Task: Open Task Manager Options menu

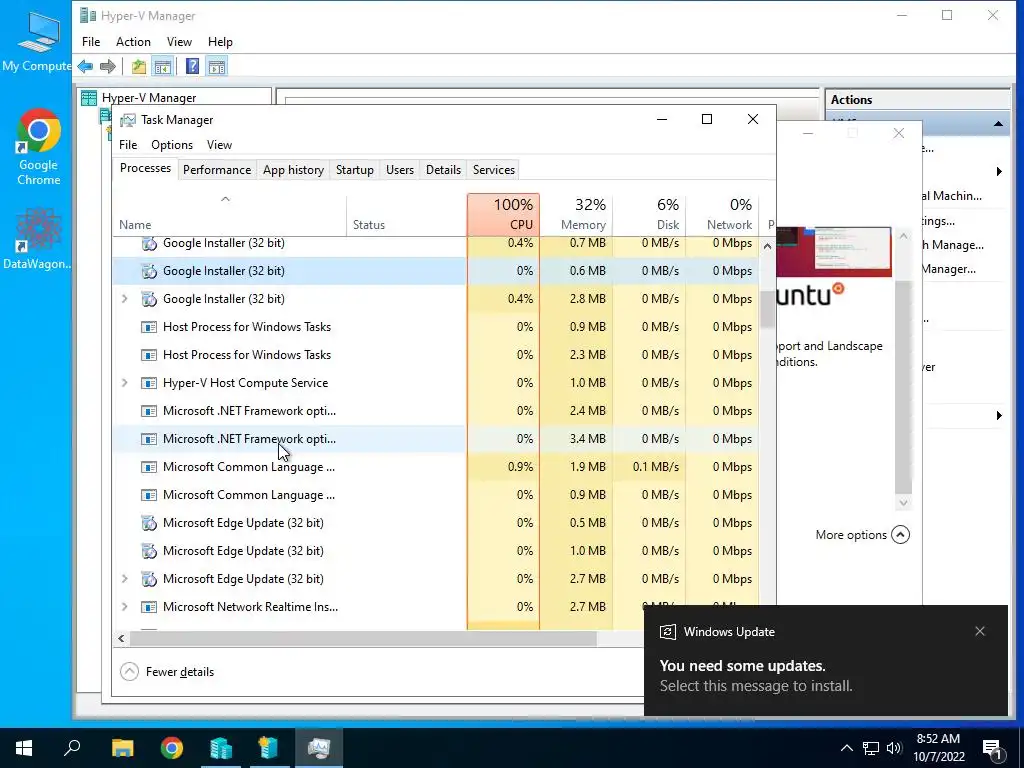Action: pos(172,144)
